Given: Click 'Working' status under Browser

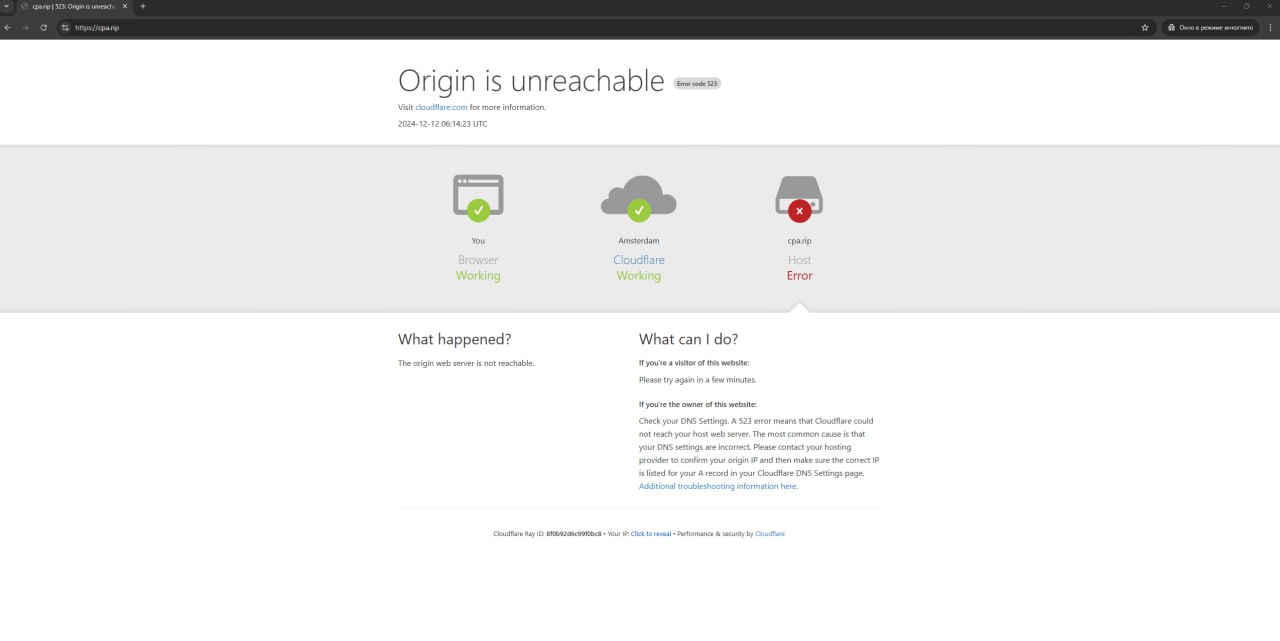Looking at the screenshot, I should click(478, 276).
